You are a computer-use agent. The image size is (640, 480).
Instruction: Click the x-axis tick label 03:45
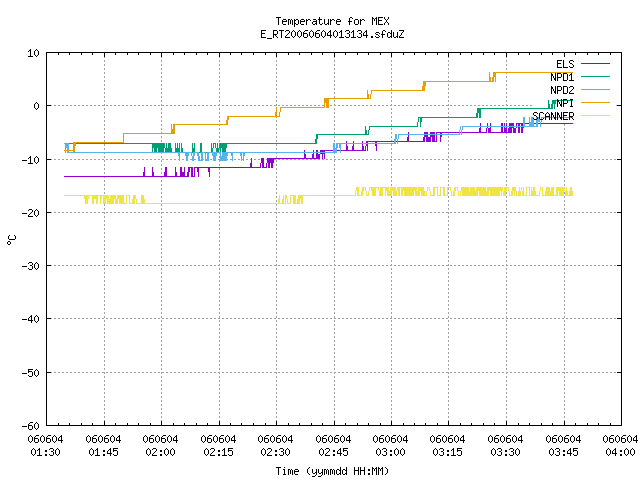(x=563, y=452)
